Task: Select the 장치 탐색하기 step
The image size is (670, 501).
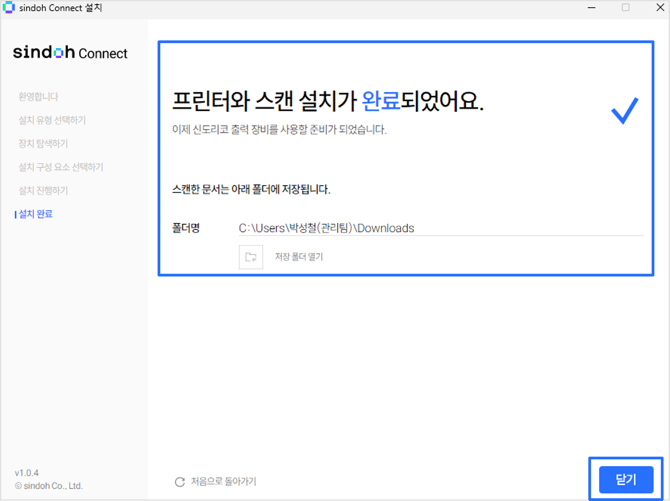Action: pyautogui.click(x=43, y=144)
